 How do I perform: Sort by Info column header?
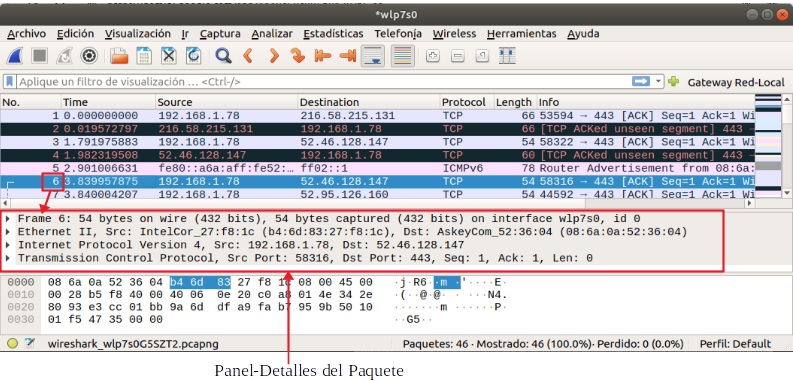(645, 102)
